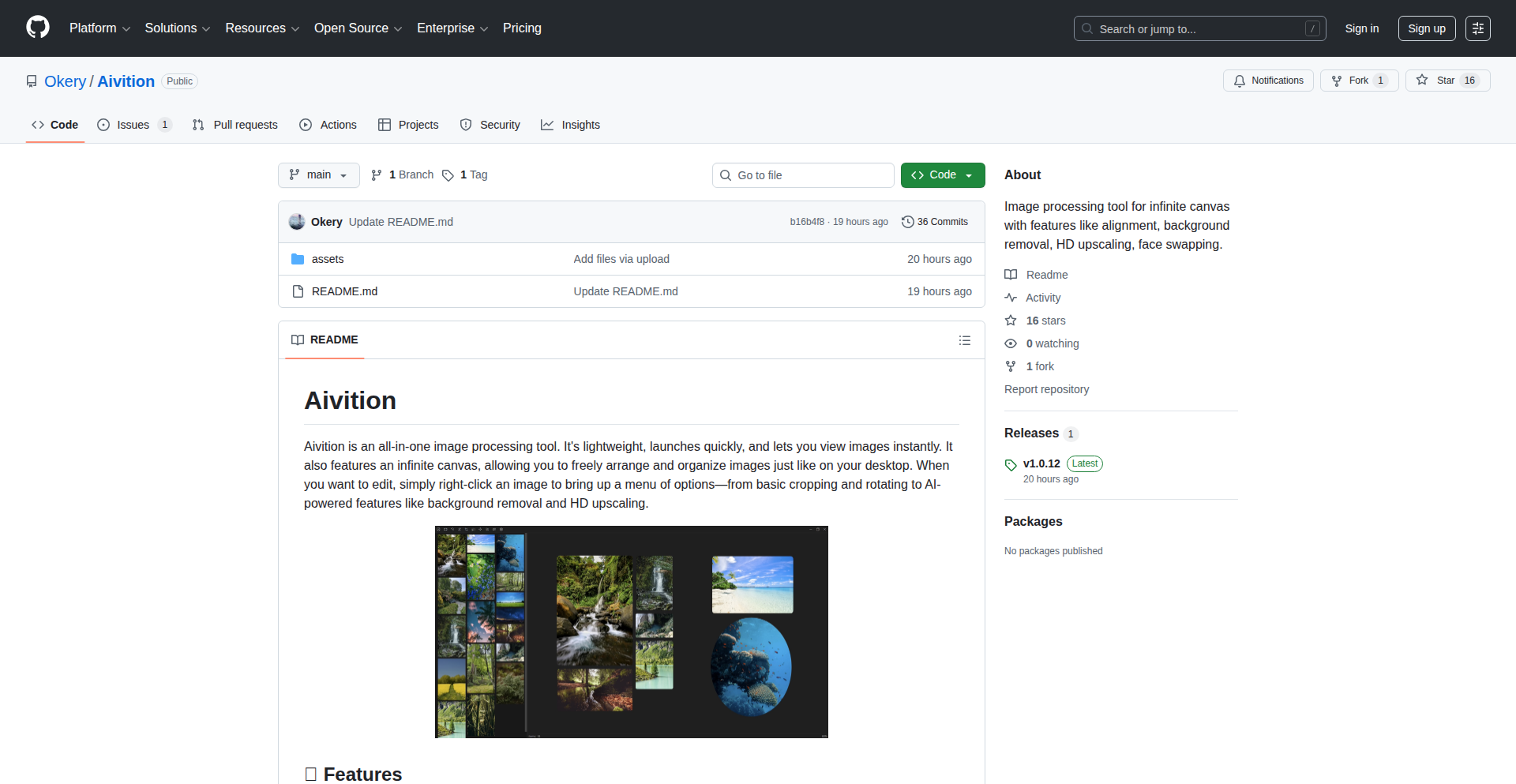
Task: Click the tag icon beside v1.0.12
Action: coord(1011,465)
